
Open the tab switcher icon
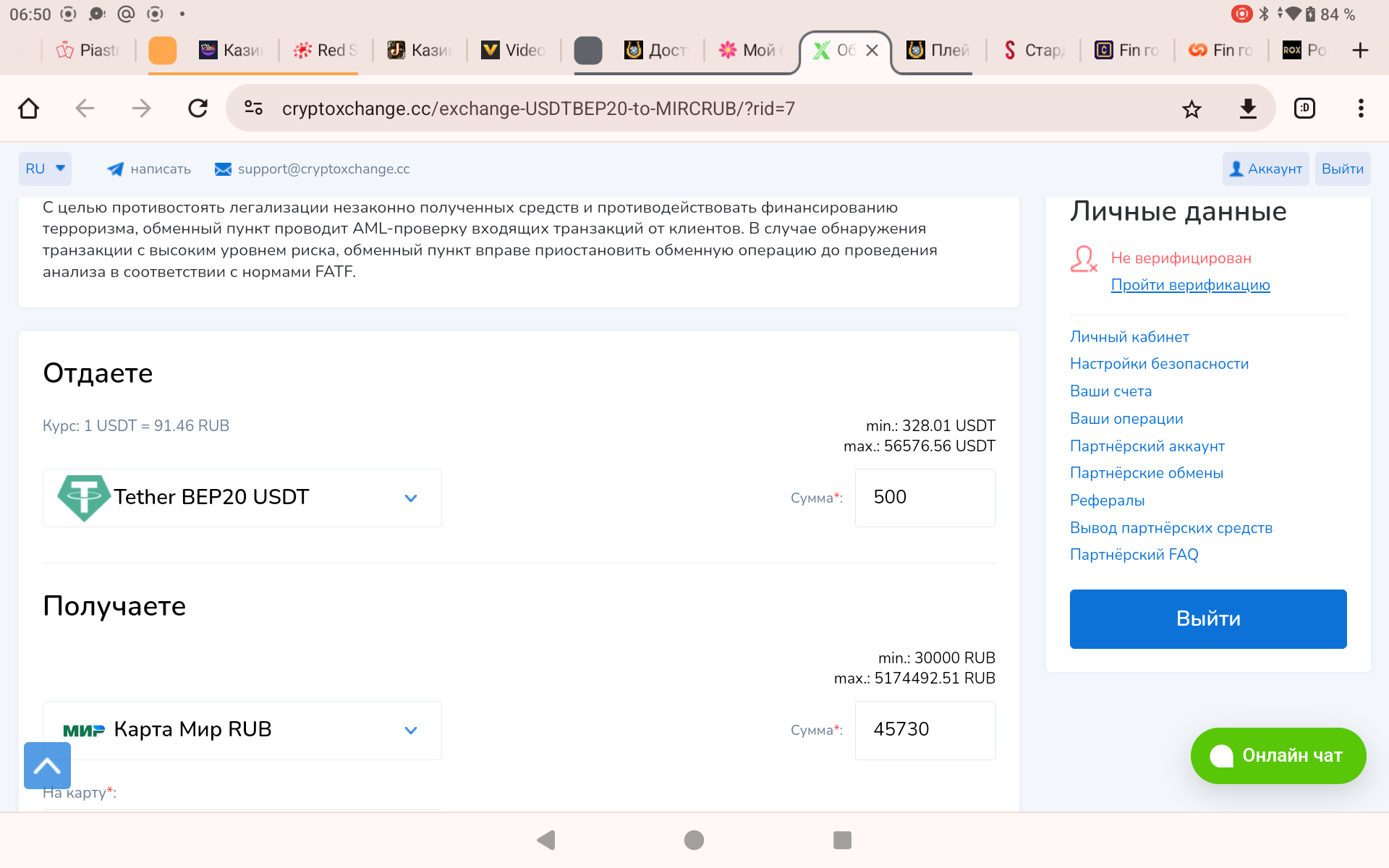[1304, 109]
